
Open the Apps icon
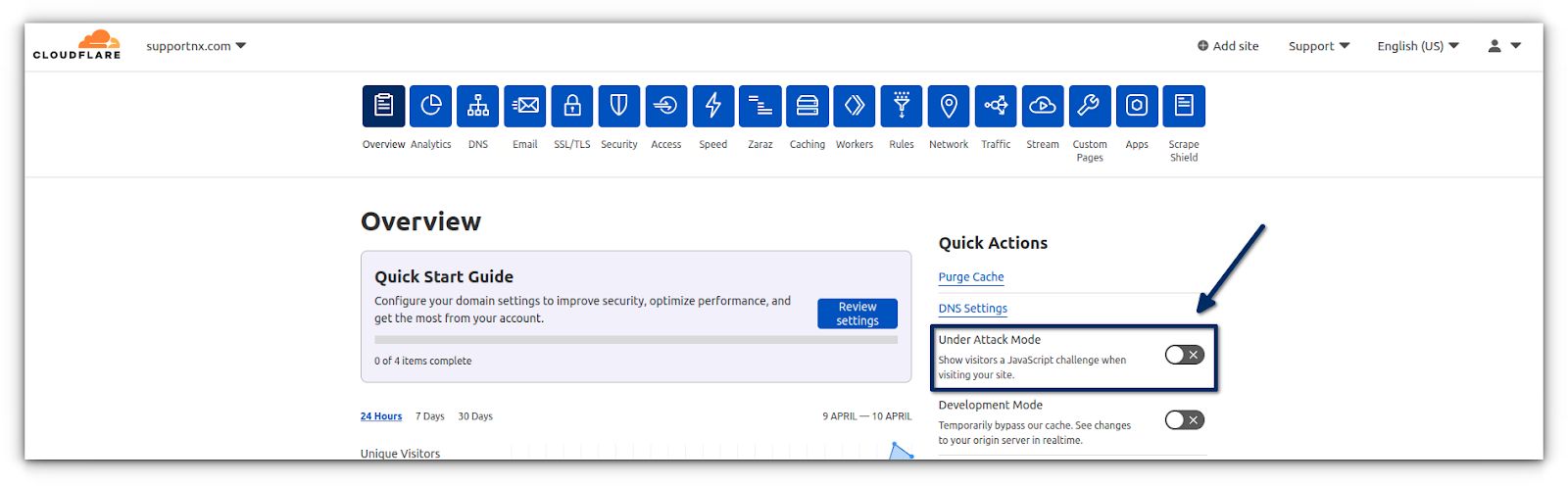[1137, 106]
